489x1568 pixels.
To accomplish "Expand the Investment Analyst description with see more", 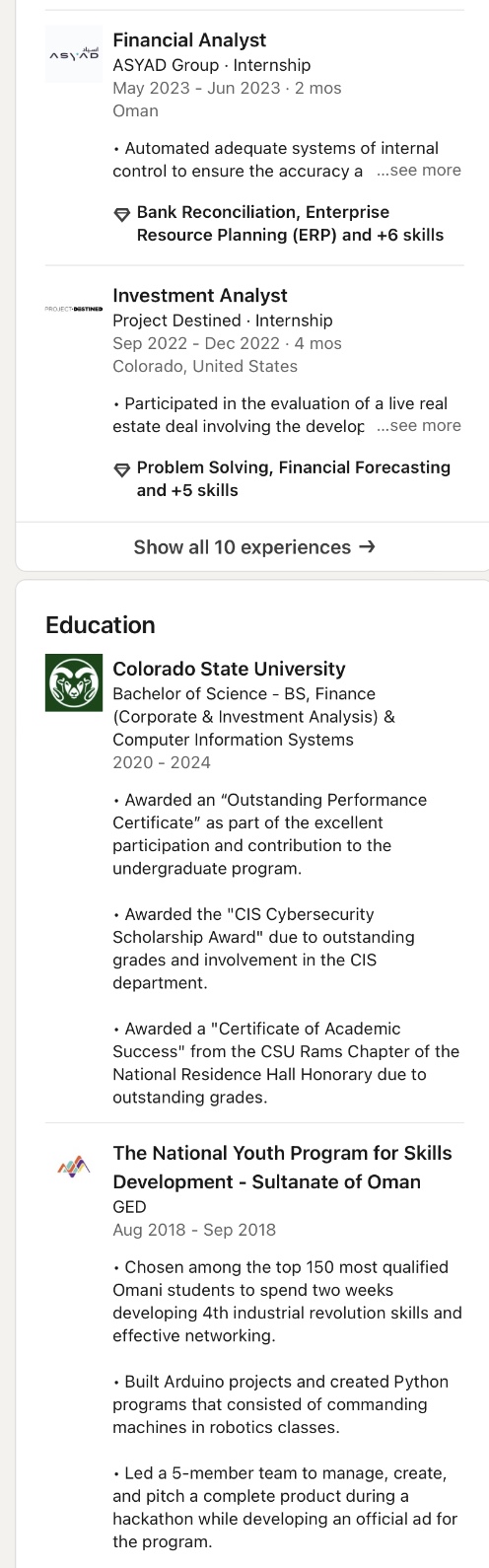I will [x=419, y=426].
